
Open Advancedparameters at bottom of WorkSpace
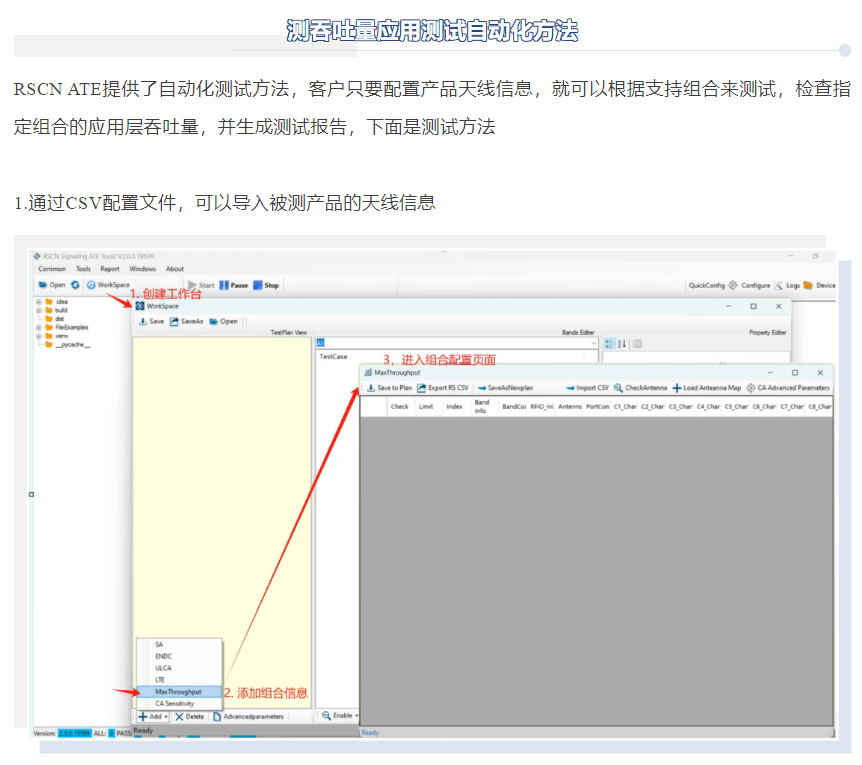pyautogui.click(x=249, y=716)
